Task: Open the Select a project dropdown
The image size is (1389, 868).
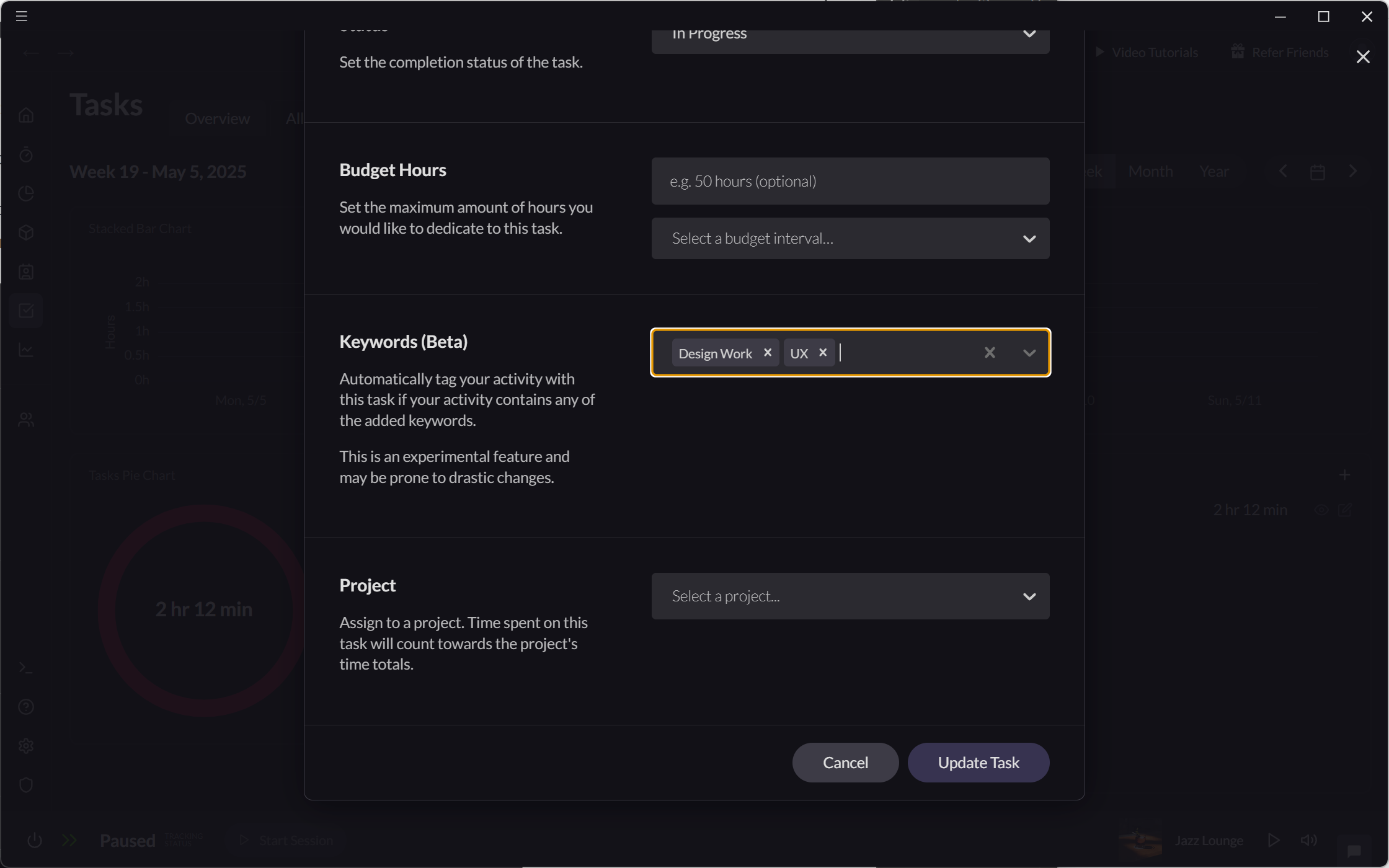Action: click(x=850, y=596)
